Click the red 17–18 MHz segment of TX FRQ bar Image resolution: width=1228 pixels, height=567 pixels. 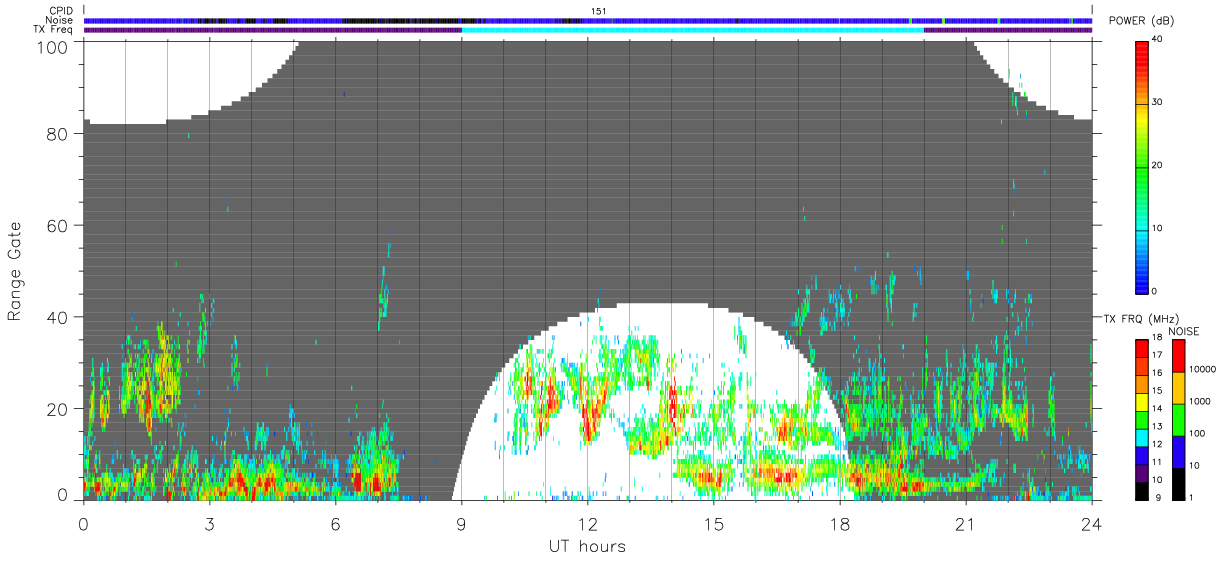click(1142, 349)
